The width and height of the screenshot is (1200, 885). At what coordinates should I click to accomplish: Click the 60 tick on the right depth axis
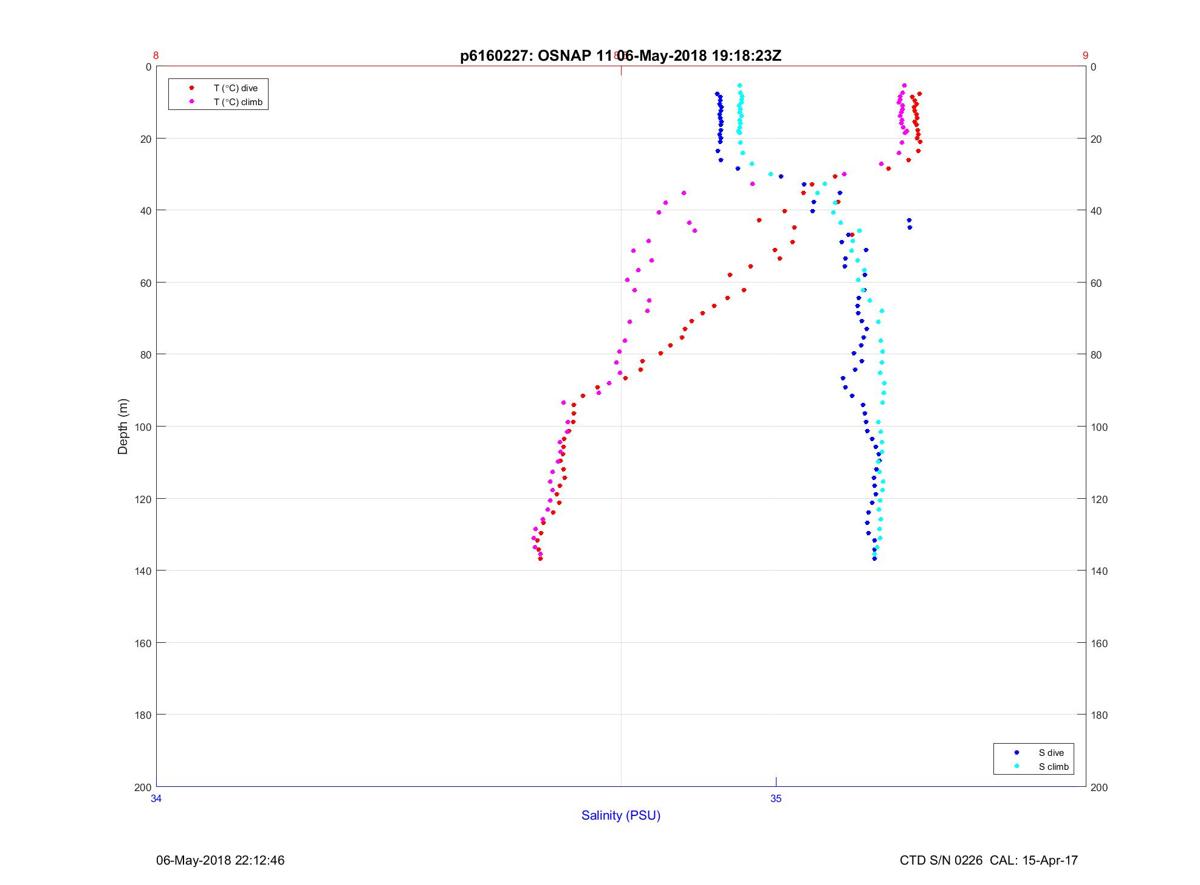[x=1097, y=283]
